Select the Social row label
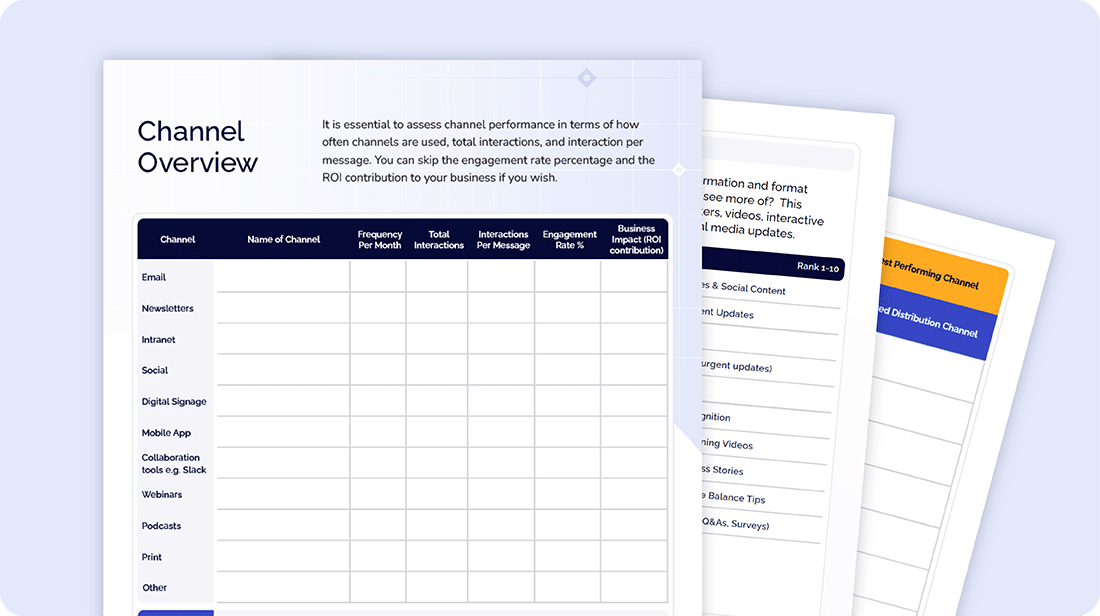The image size is (1100, 616). [x=155, y=370]
